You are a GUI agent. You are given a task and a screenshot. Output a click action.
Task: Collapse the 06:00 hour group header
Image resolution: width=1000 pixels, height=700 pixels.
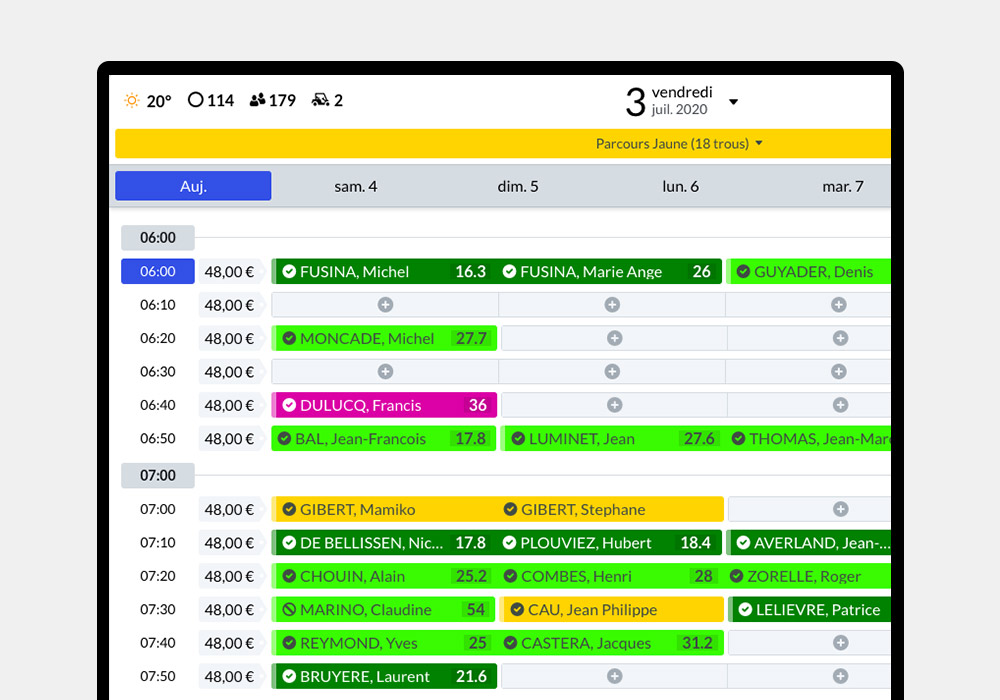point(158,238)
